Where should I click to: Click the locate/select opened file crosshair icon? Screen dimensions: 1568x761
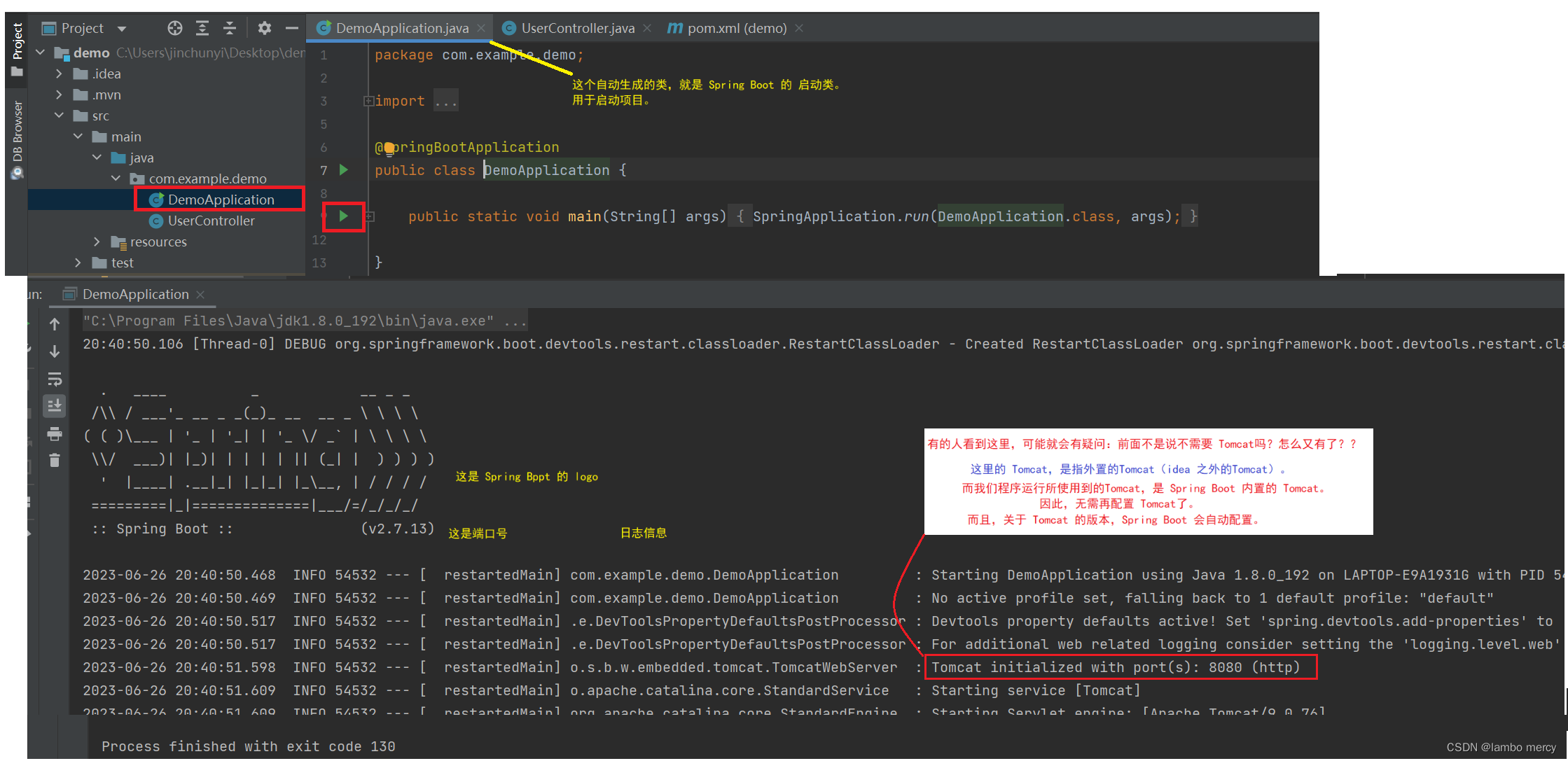175,28
